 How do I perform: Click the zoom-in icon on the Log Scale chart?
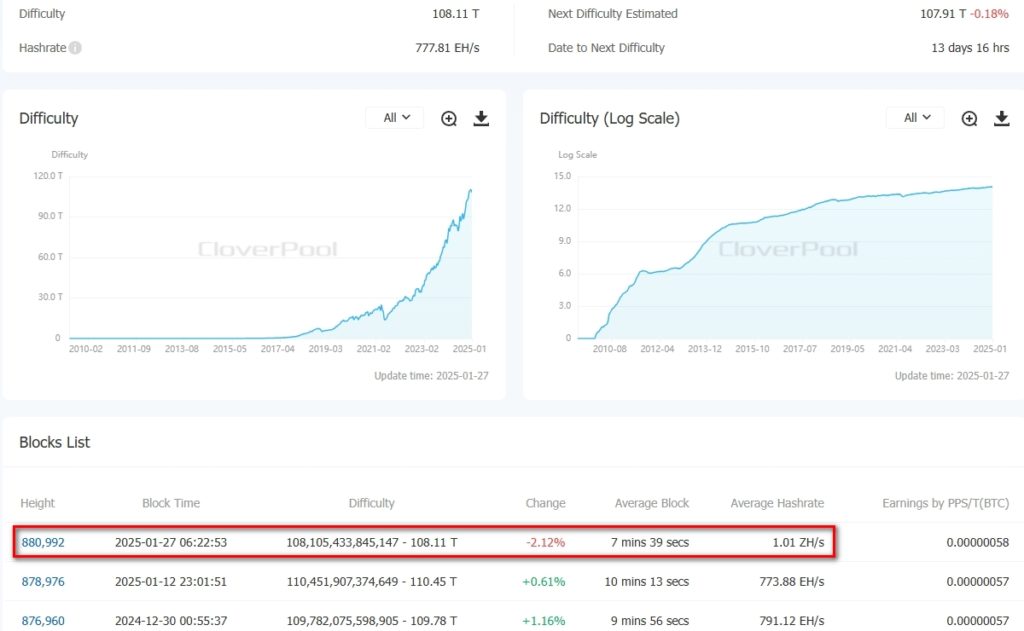pyautogui.click(x=968, y=117)
